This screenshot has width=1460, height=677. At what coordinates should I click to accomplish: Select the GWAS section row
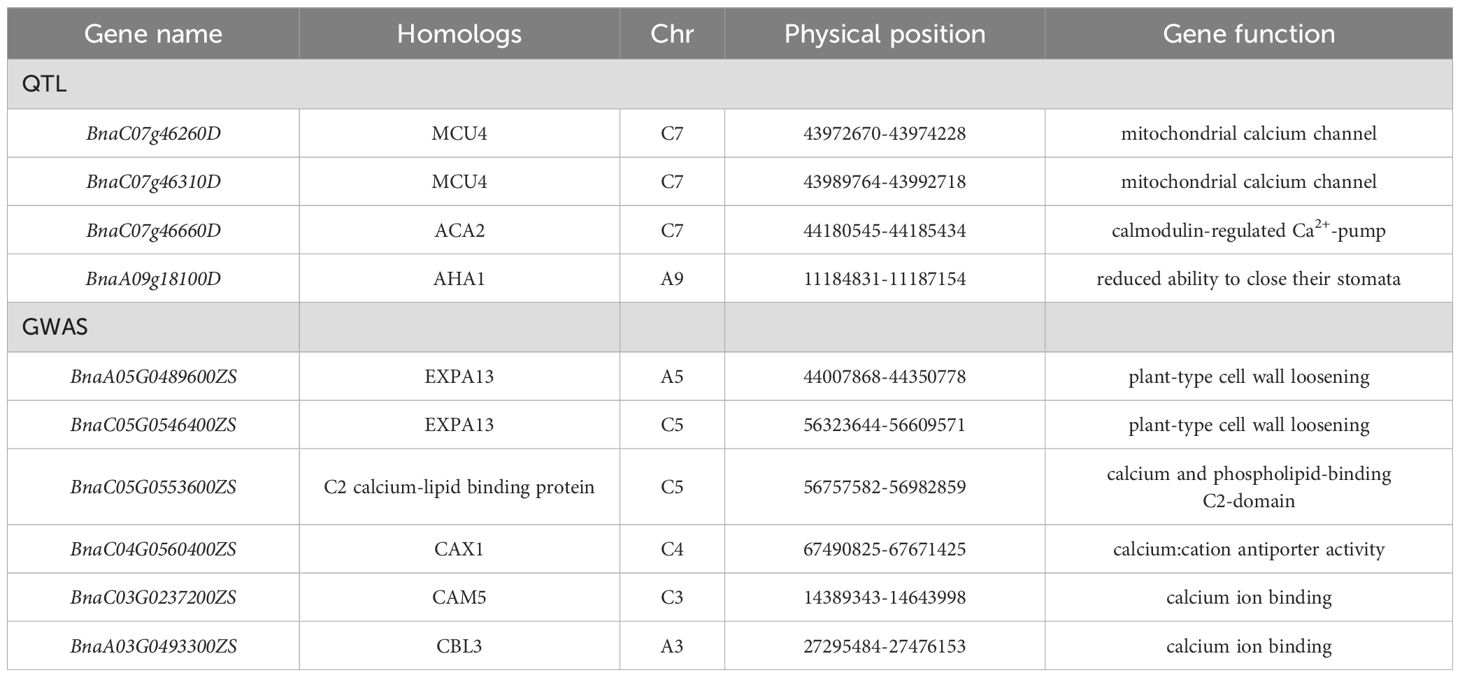pos(730,327)
